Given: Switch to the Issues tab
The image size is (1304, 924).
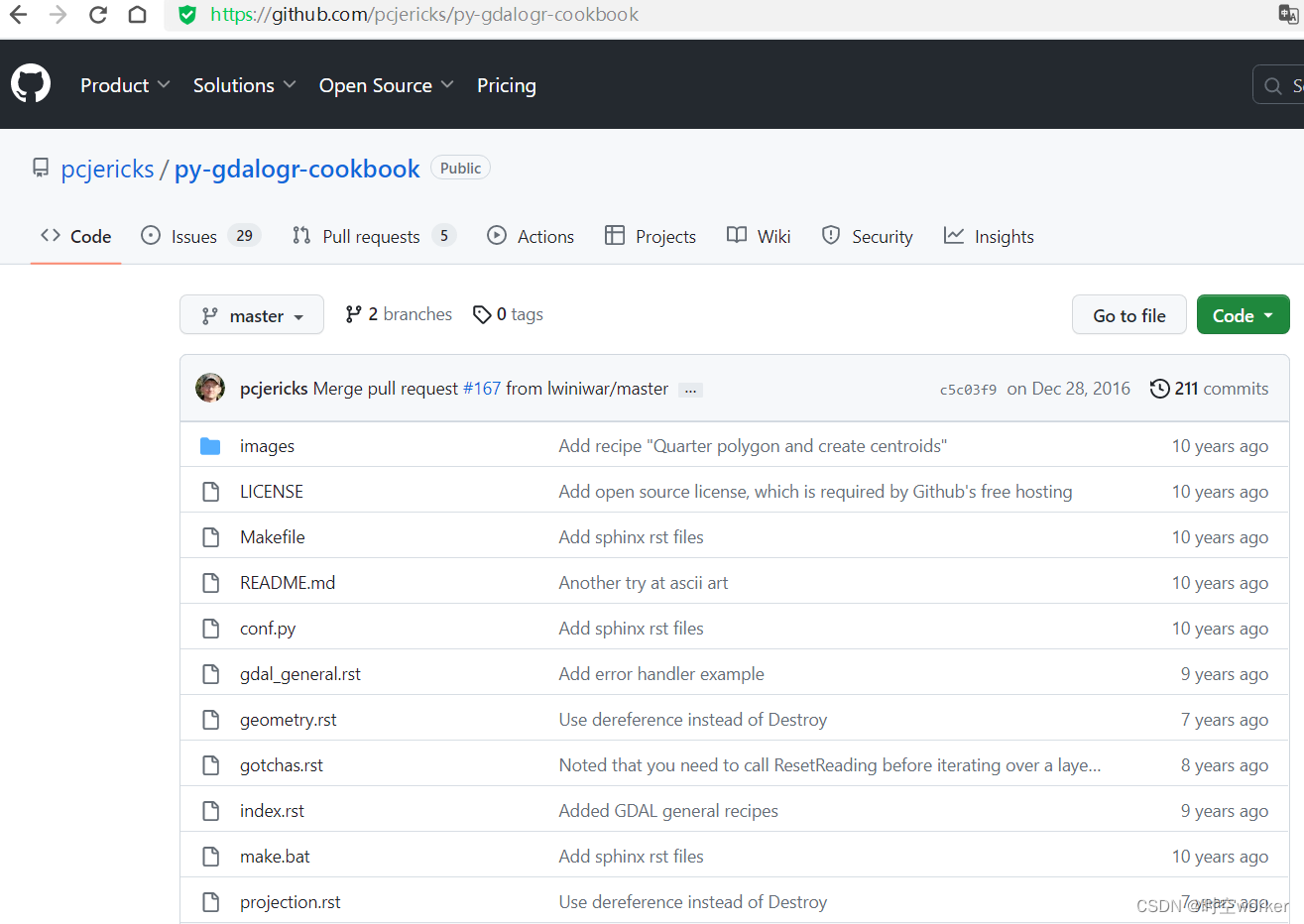Looking at the screenshot, I should pos(200,236).
